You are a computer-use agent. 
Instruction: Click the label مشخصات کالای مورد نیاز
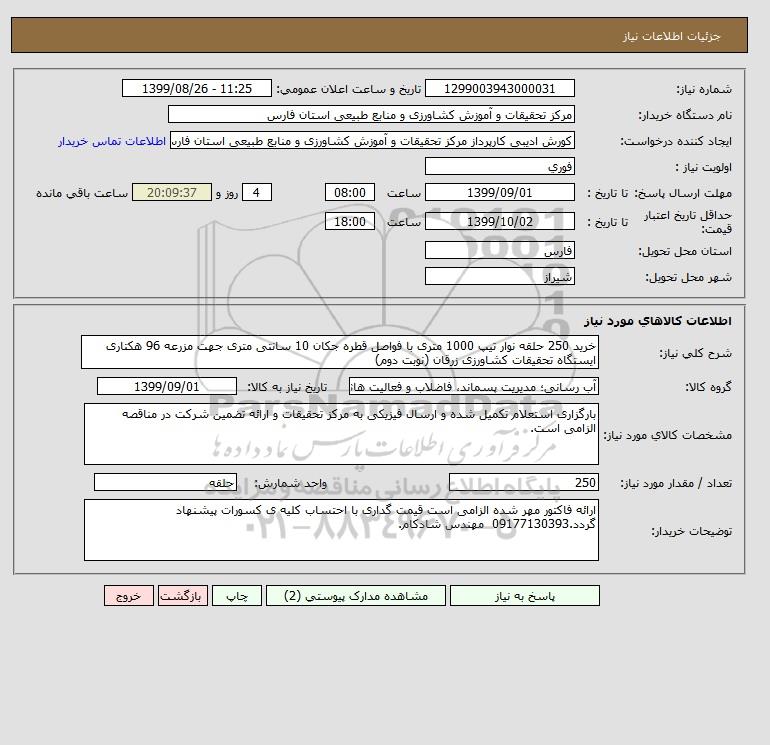667,436
